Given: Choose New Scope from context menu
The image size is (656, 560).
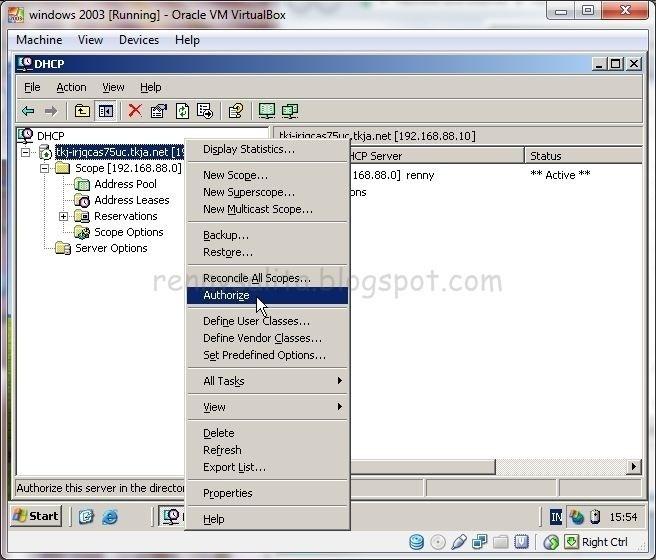Looking at the screenshot, I should tap(267, 175).
